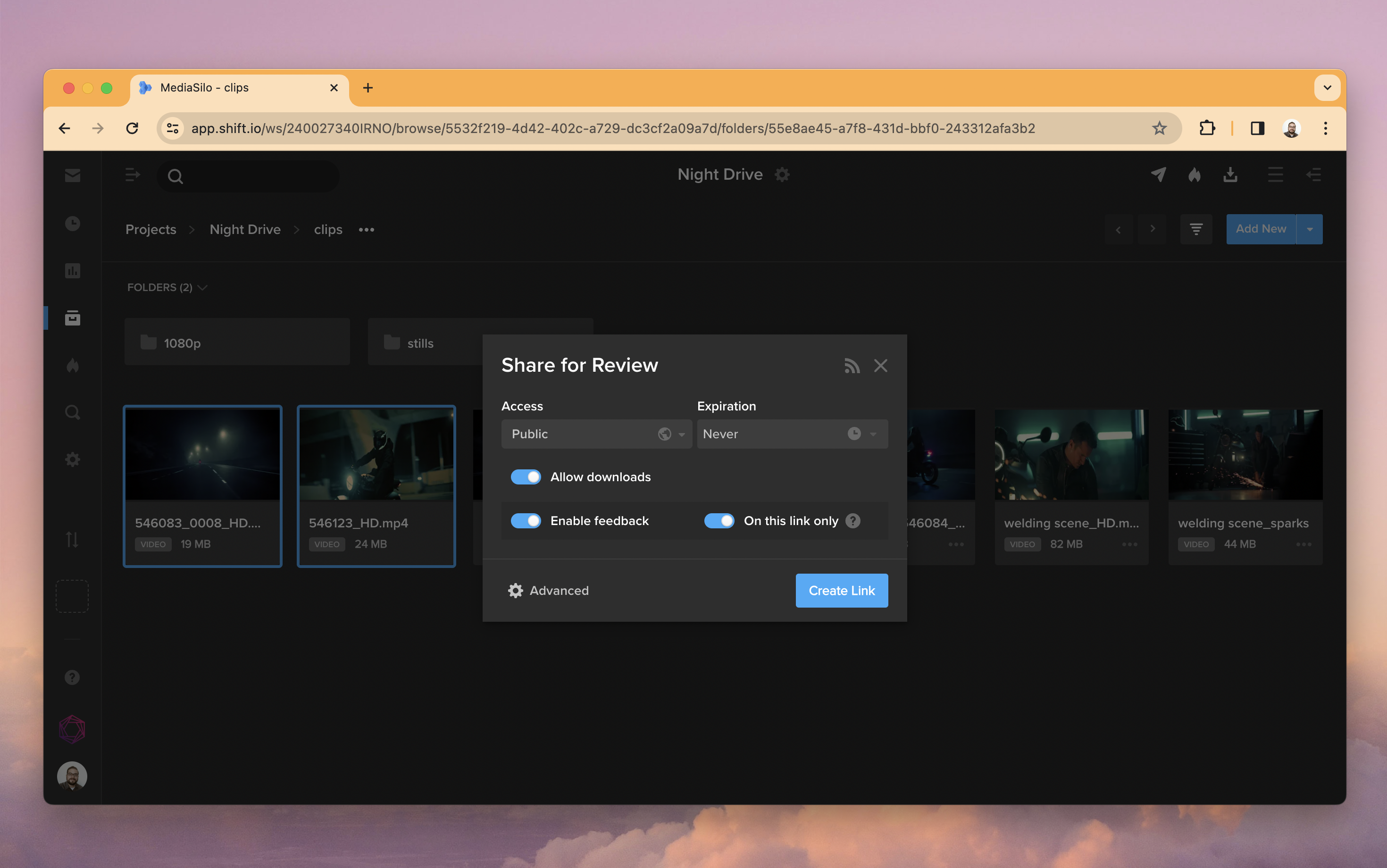Click the download icon in top toolbar
The width and height of the screenshot is (1387, 868).
pyautogui.click(x=1230, y=175)
